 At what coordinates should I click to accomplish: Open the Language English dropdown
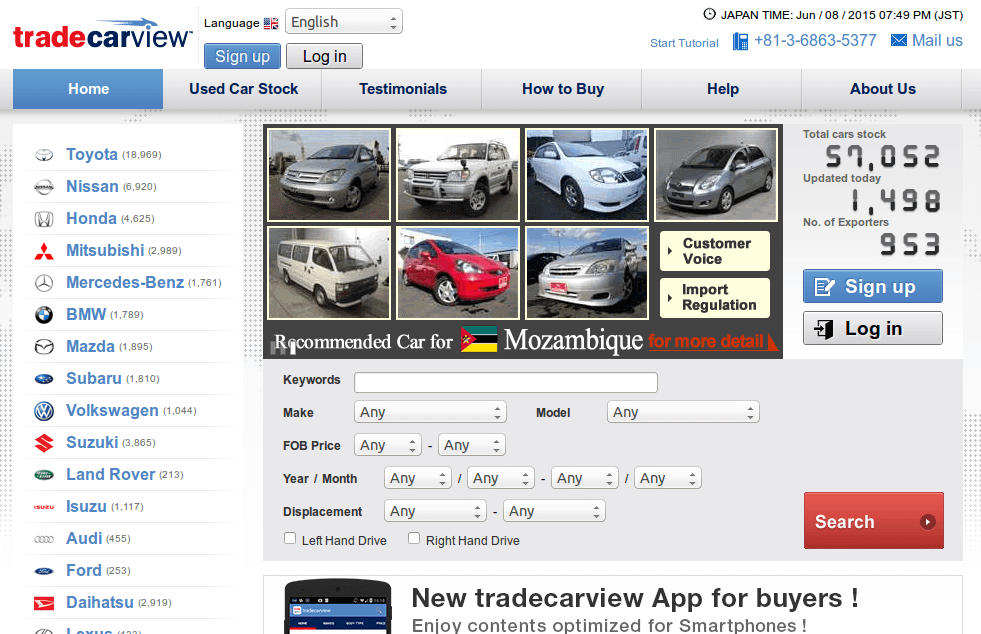point(344,22)
